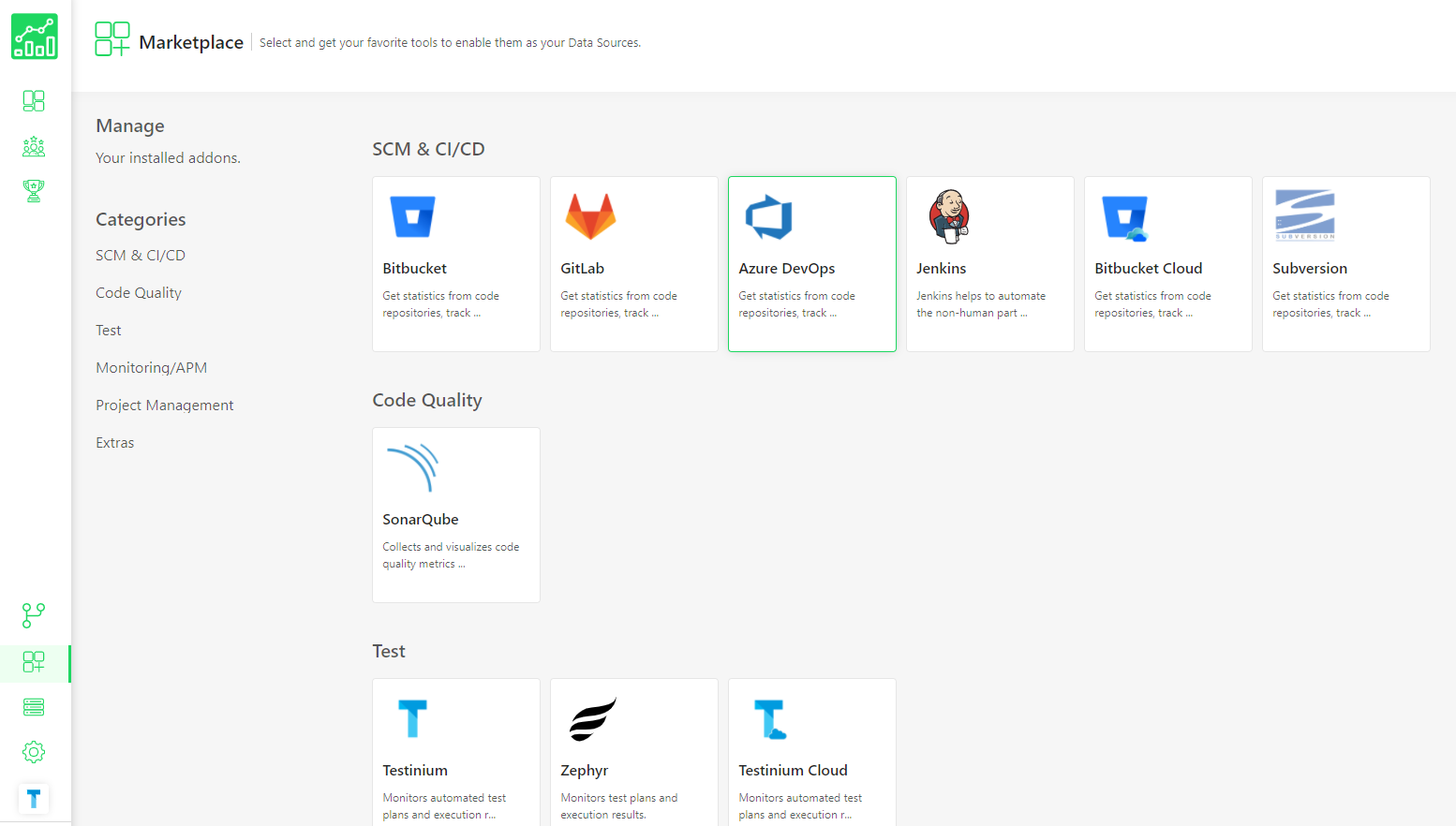
Task: Open the git branch icon in sidebar
Action: 34,615
